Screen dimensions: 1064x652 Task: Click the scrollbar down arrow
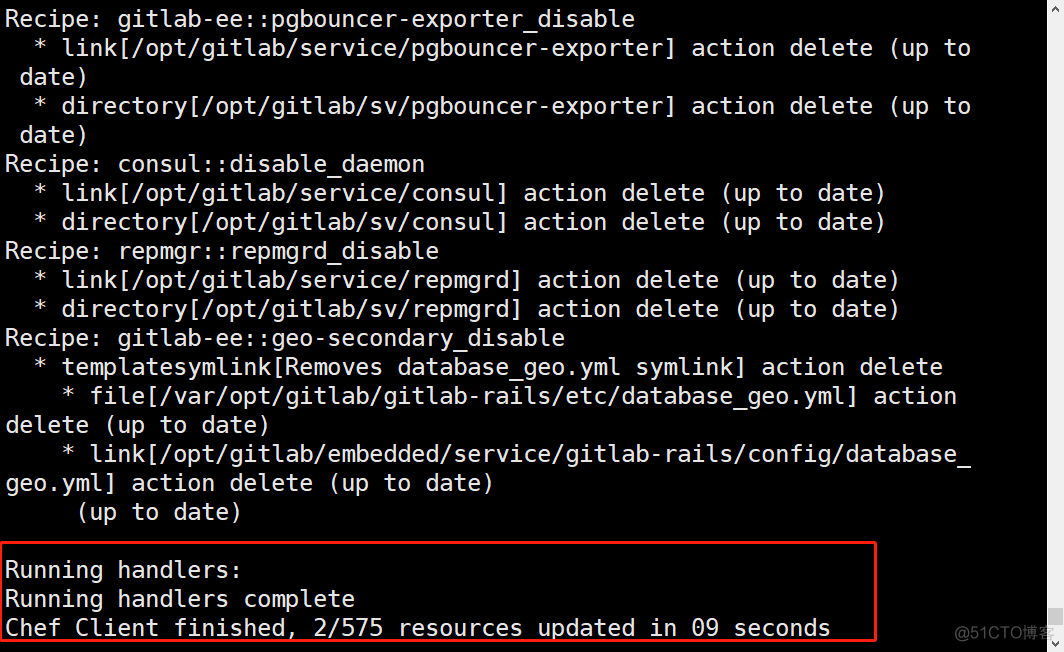click(1055, 645)
